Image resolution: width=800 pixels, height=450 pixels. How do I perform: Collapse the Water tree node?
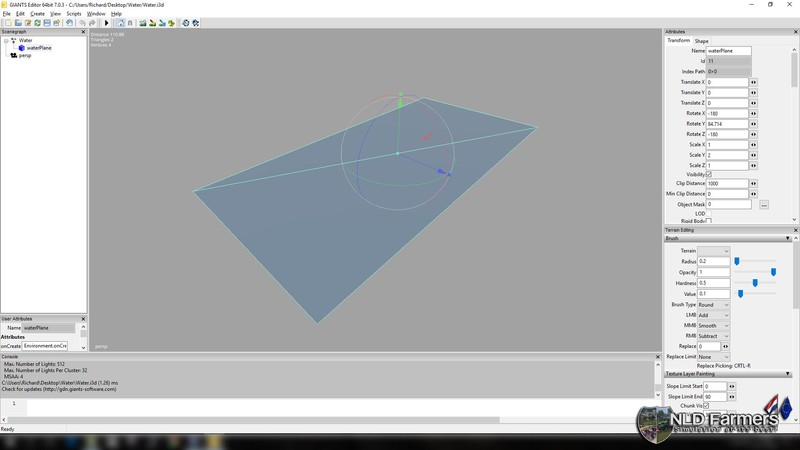(x=6, y=41)
